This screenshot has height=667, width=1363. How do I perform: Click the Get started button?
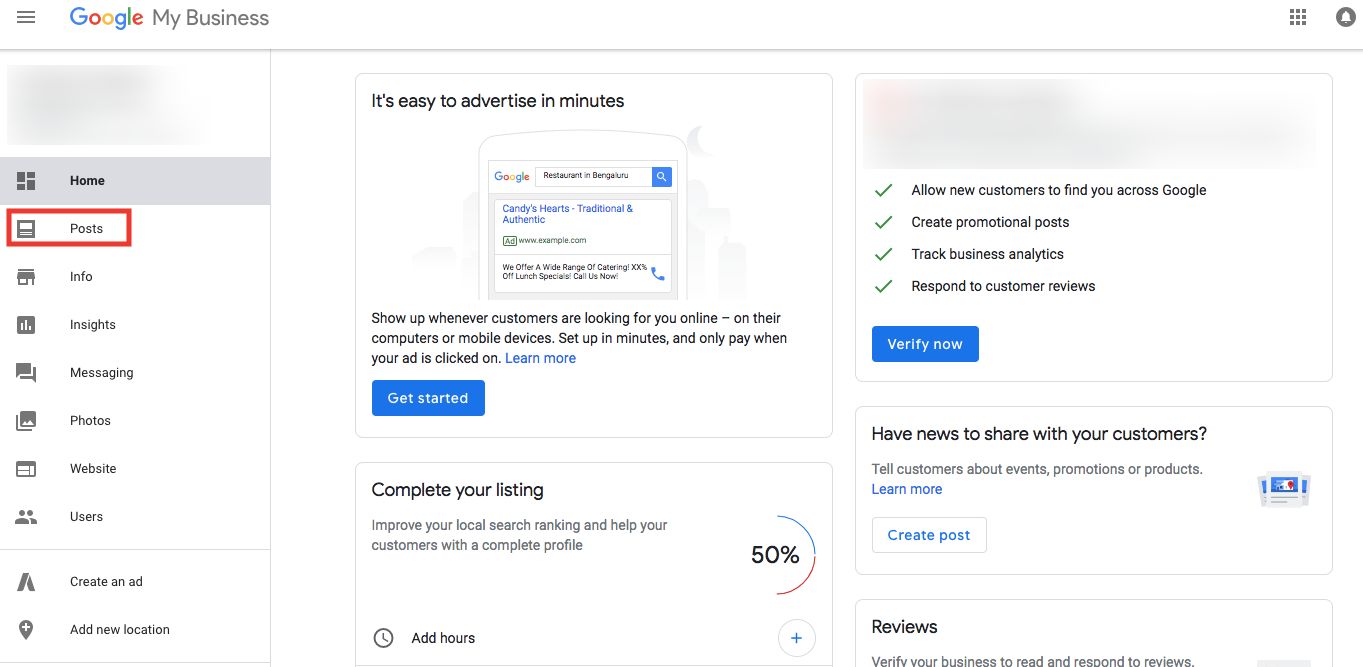(428, 398)
